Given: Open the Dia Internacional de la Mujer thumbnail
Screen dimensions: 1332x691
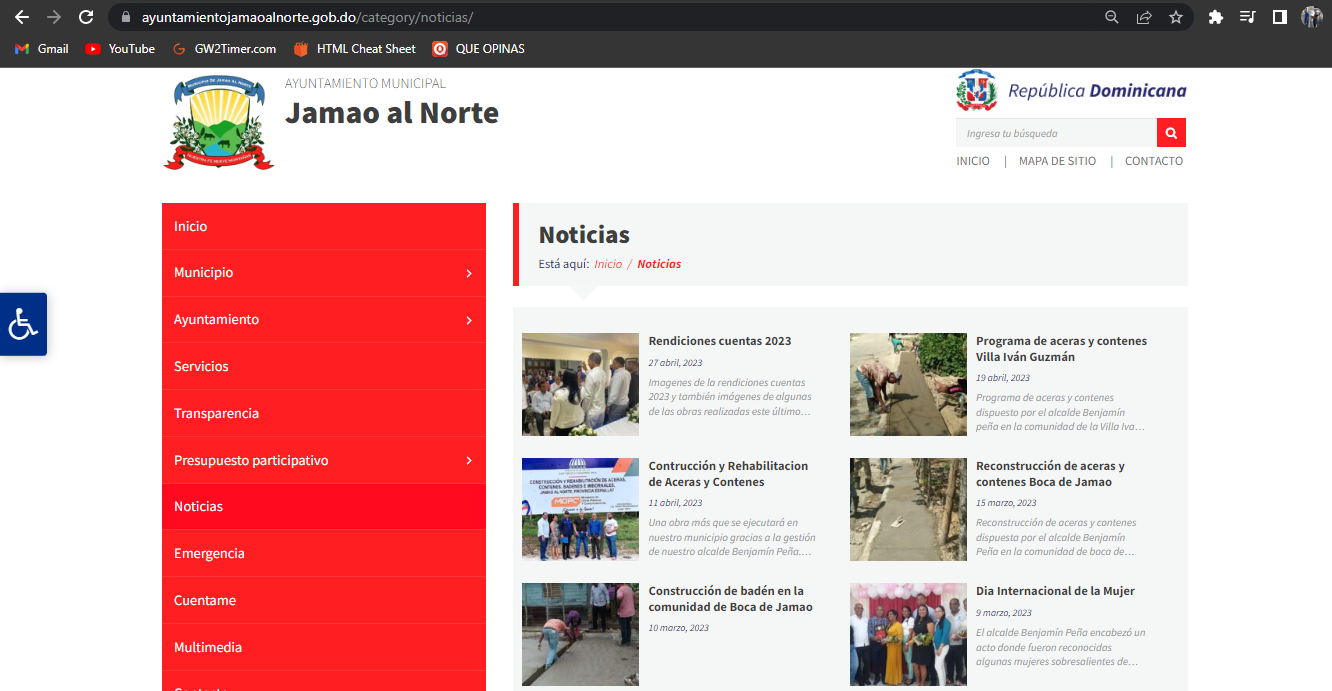Looking at the screenshot, I should pos(908,634).
